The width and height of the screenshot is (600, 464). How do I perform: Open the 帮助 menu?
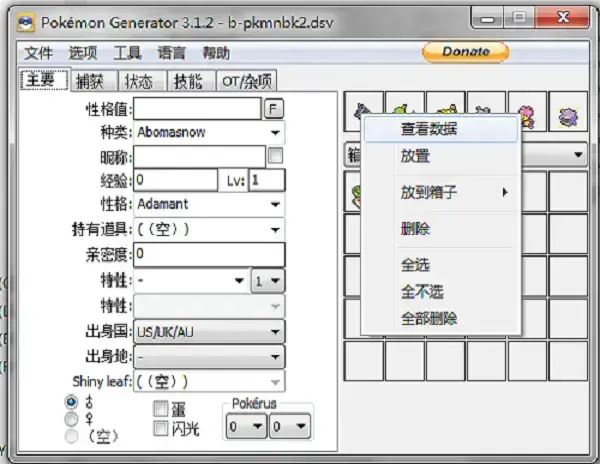(216, 53)
